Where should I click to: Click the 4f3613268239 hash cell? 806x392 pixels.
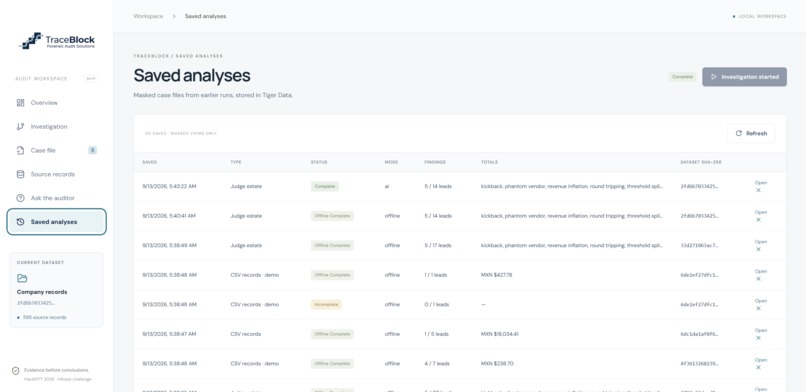pos(699,364)
